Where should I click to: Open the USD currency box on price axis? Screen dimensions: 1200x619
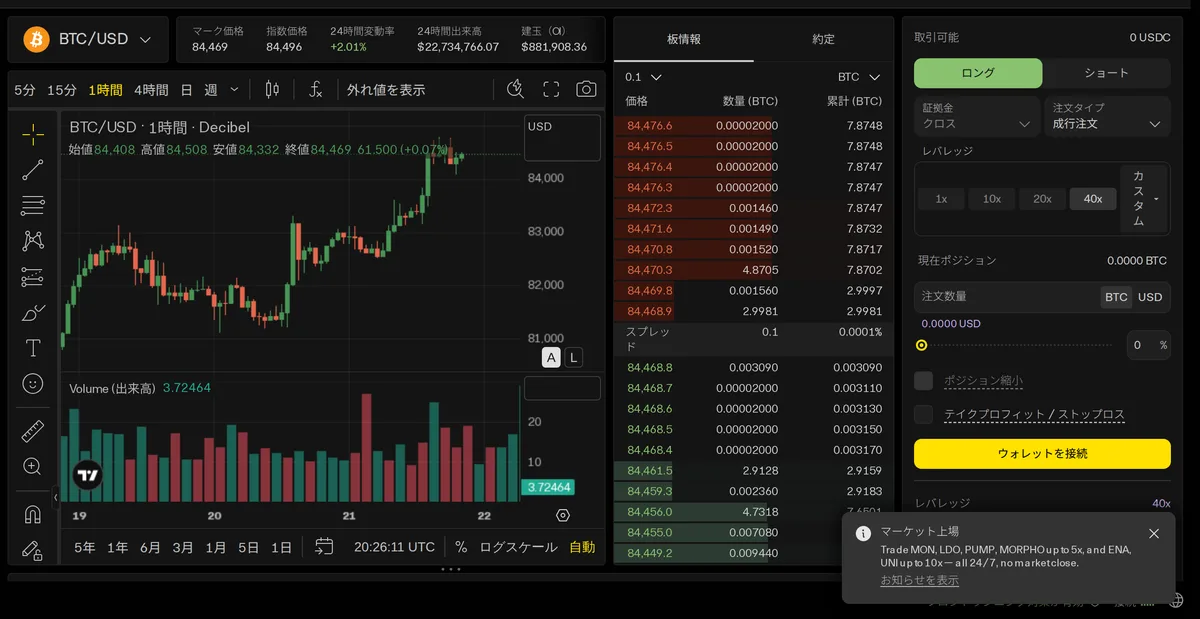(562, 138)
